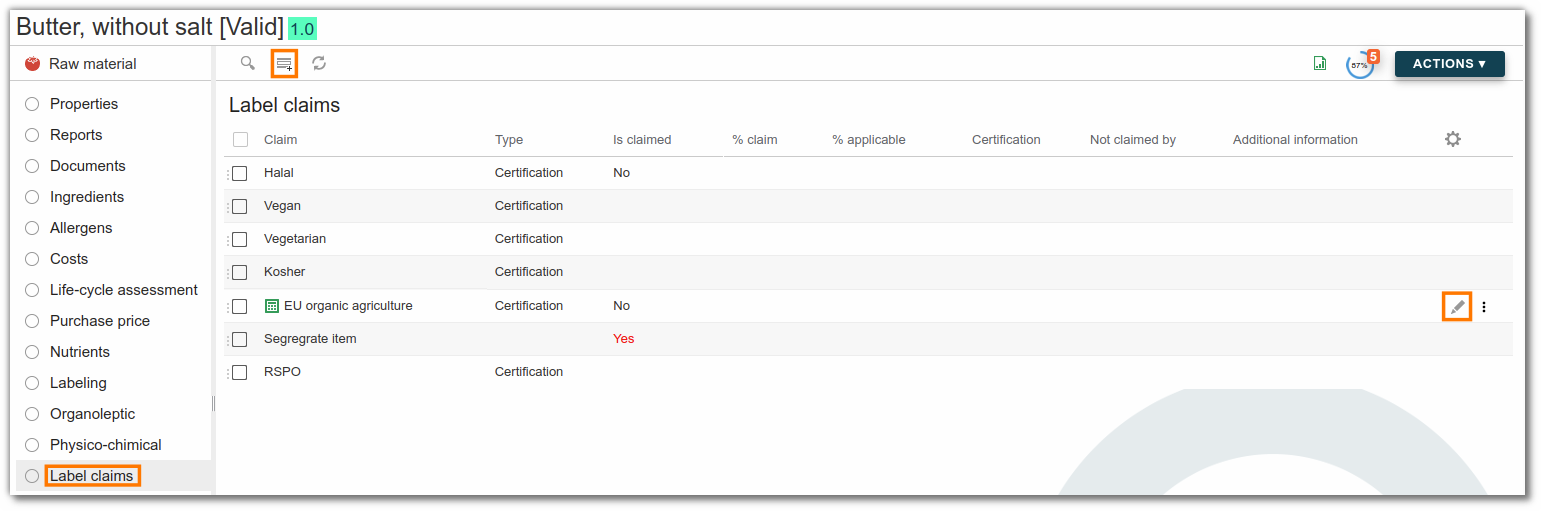Open the green report spreadsheet icon

[1320, 63]
